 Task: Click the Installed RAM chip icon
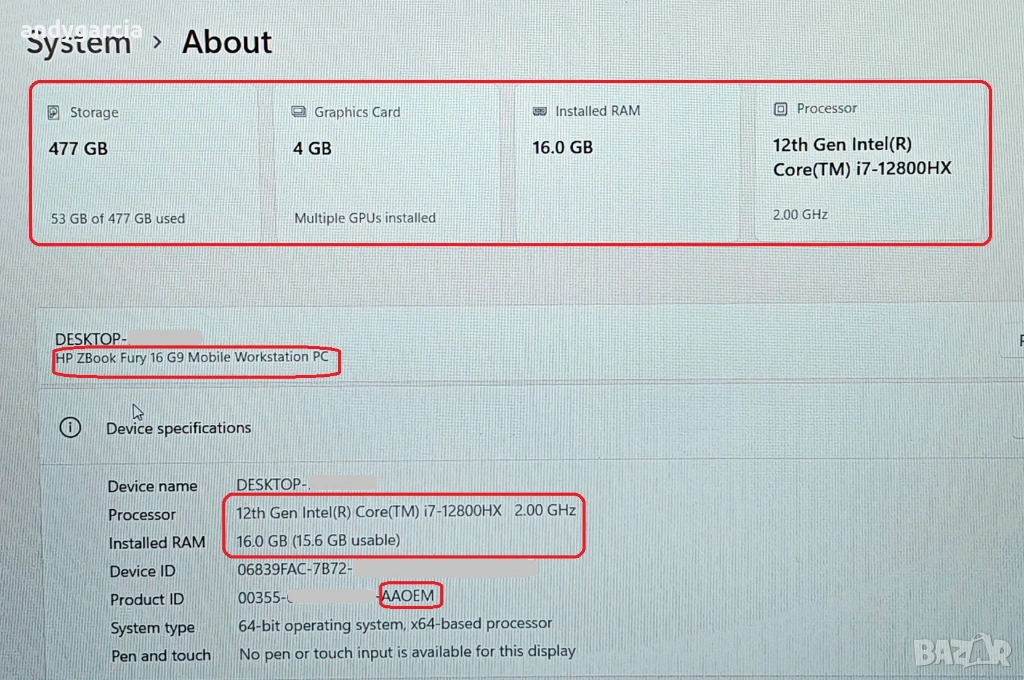click(540, 111)
